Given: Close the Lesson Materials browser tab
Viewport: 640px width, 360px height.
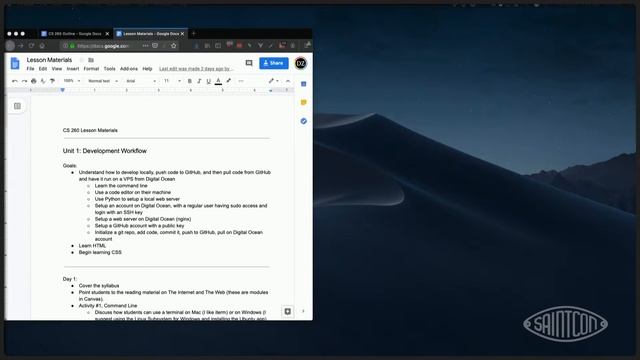Looking at the screenshot, I should [x=182, y=34].
